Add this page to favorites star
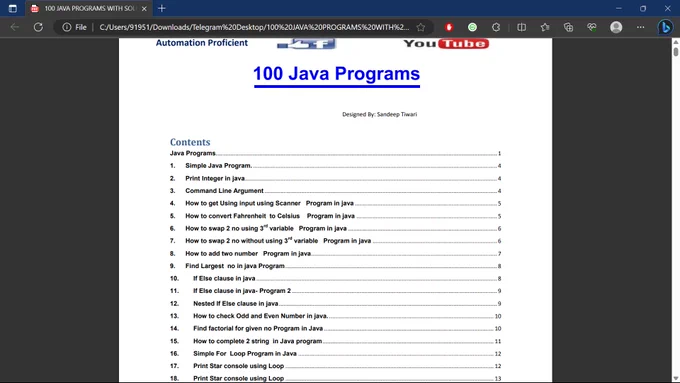The height and width of the screenshot is (383, 680). pyautogui.click(x=421, y=27)
